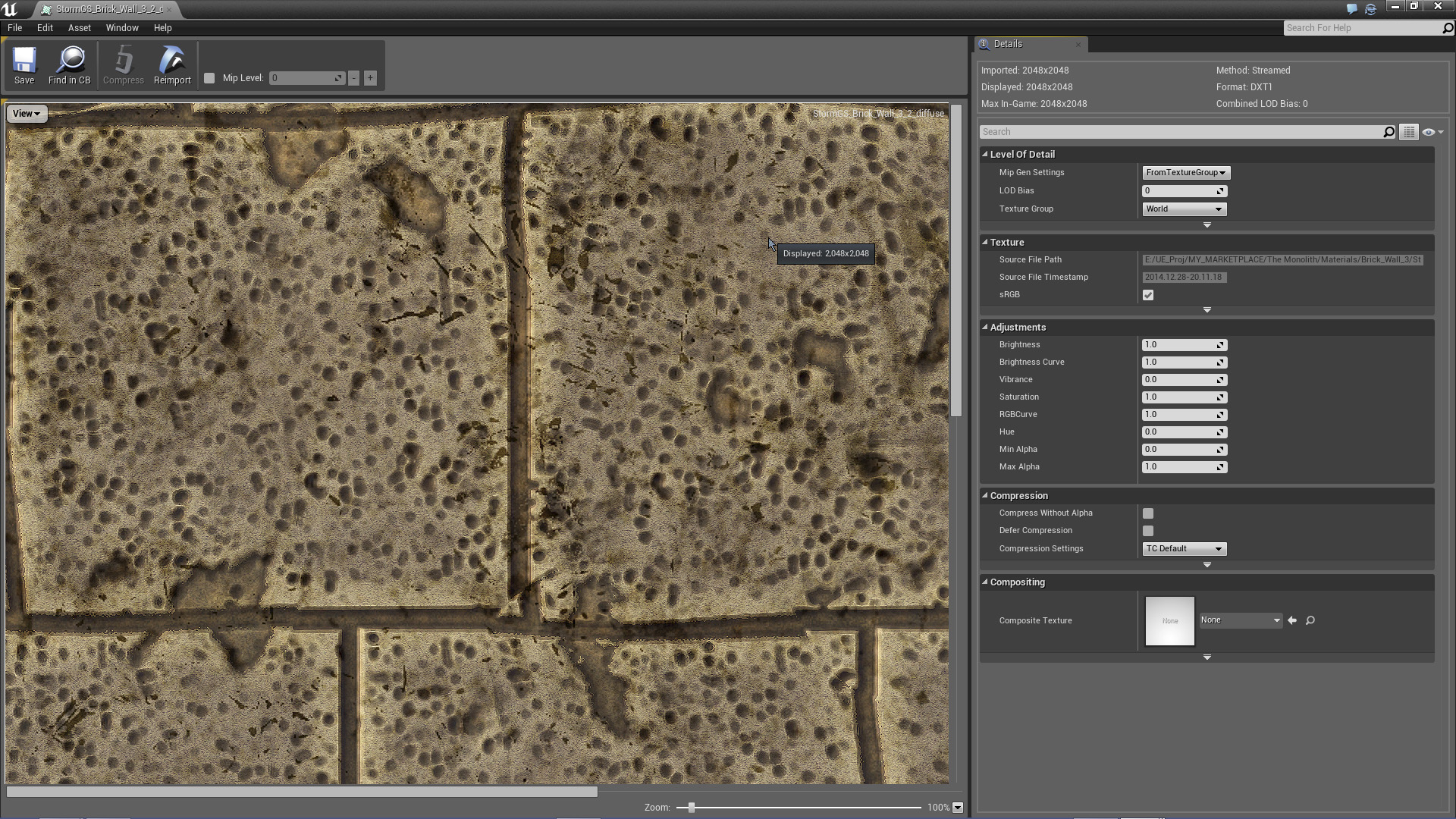Collapse the Adjustments section
The width and height of the screenshot is (1456, 819).
tap(986, 327)
